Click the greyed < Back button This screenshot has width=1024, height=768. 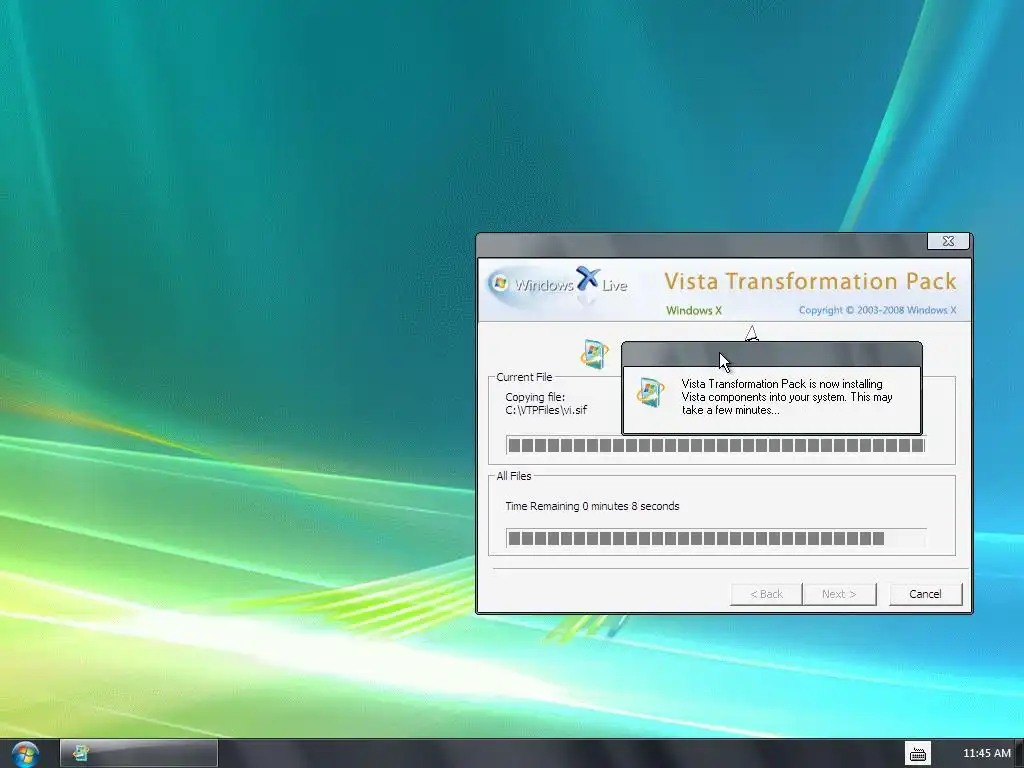[766, 594]
